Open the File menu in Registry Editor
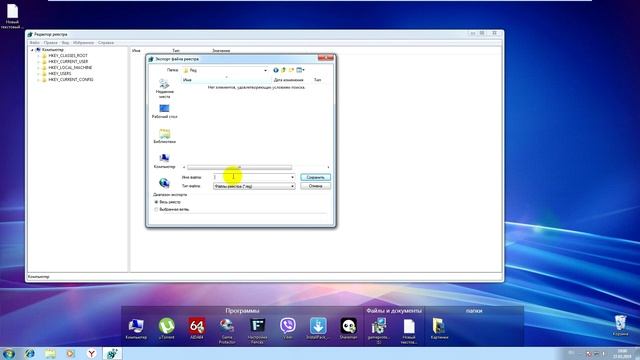 click(35, 42)
